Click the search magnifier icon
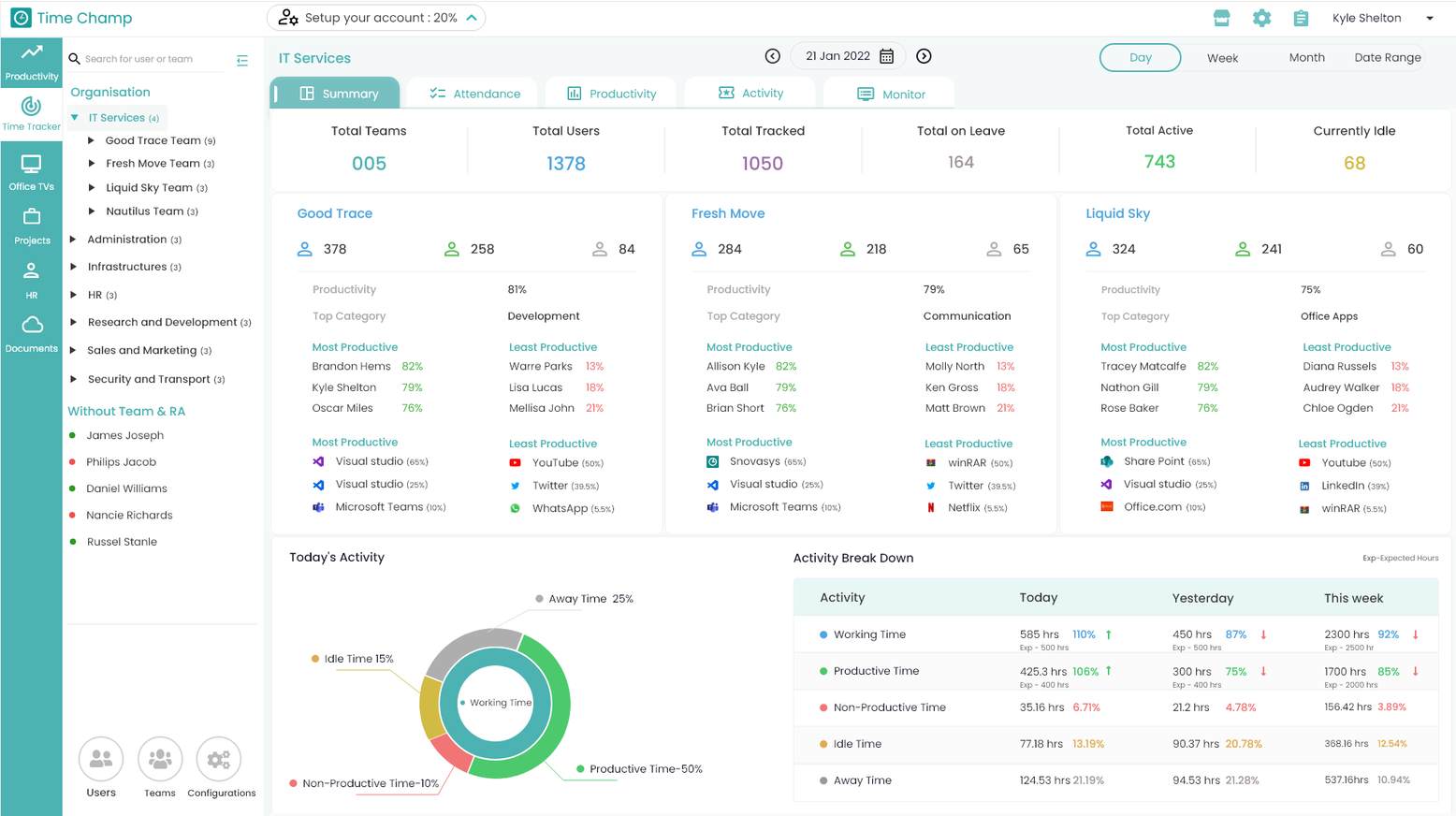The image size is (1456, 816). (x=75, y=59)
